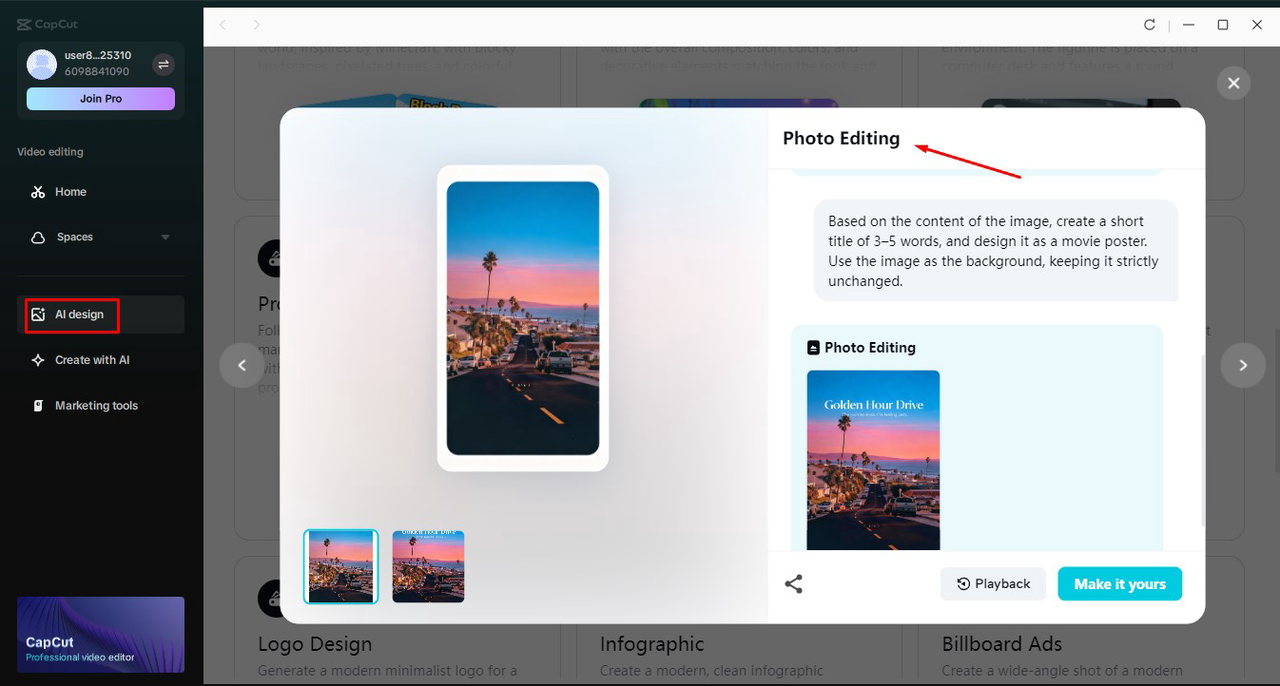Click the user profile avatar

pyautogui.click(x=41, y=64)
